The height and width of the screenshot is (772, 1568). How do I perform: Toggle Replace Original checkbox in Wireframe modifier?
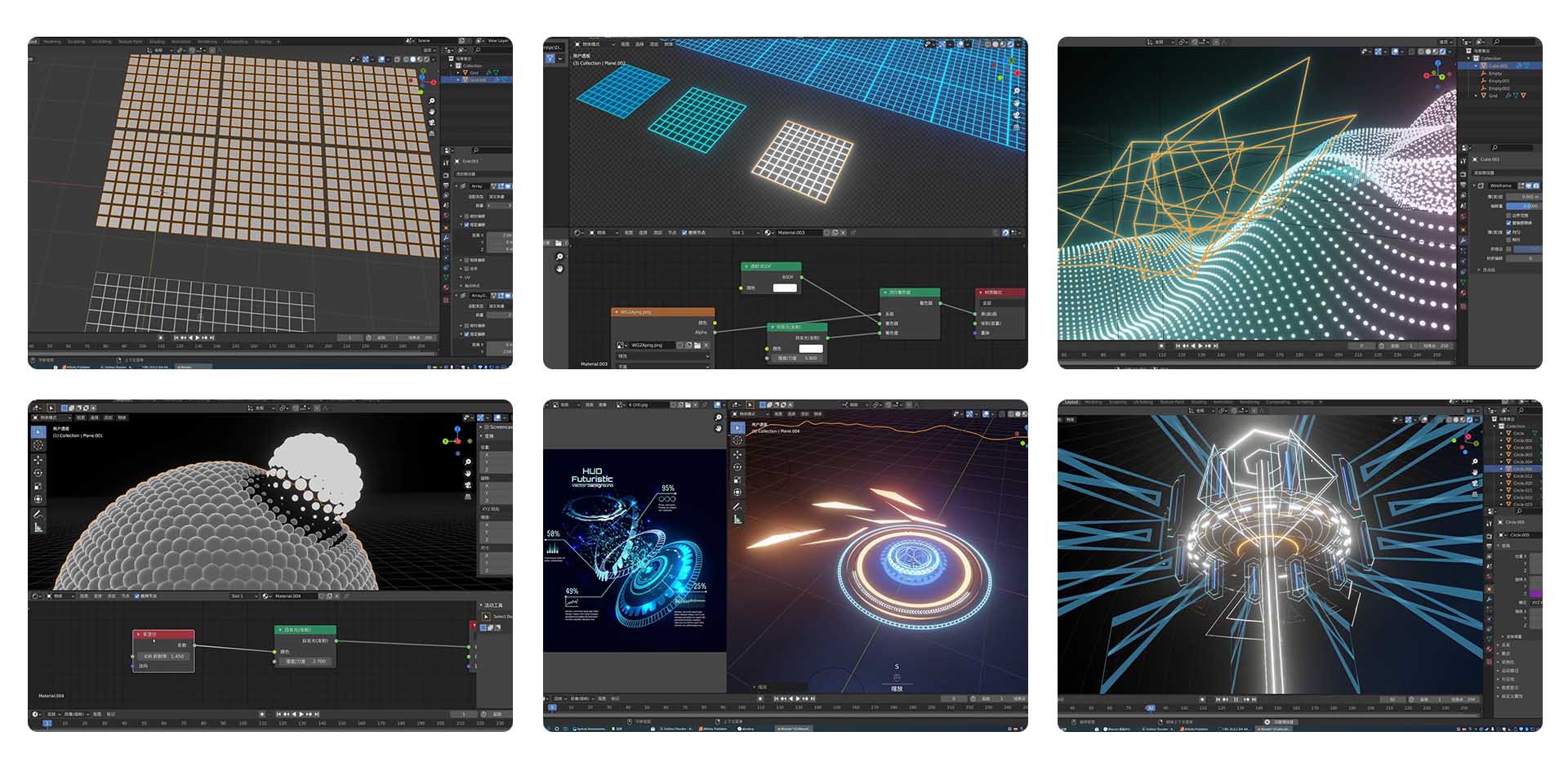[x=1508, y=222]
